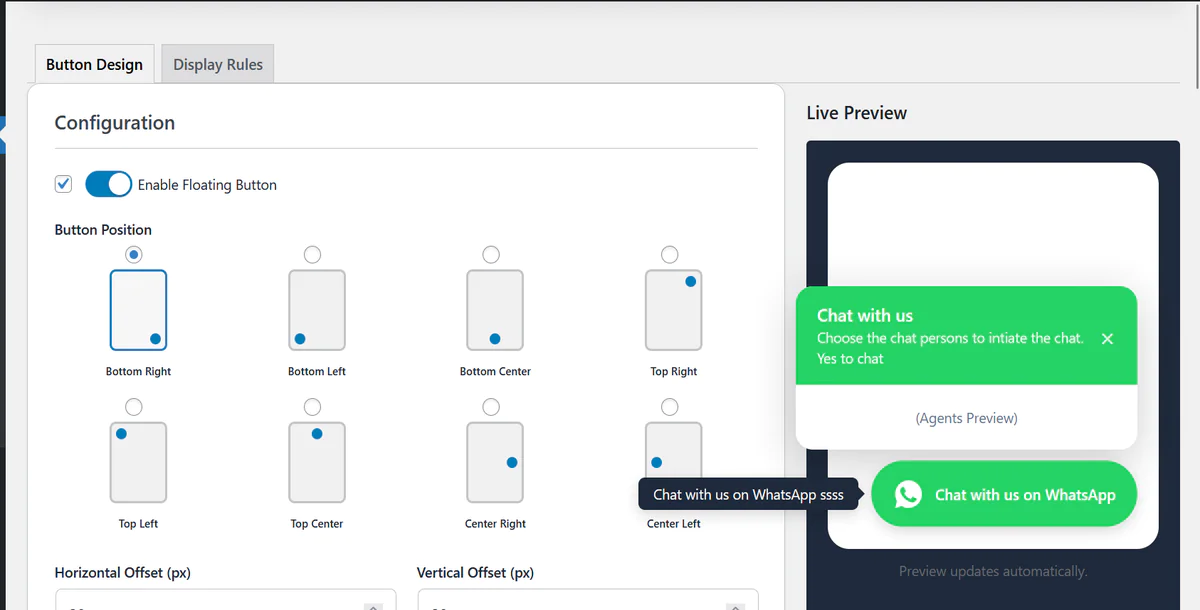The height and width of the screenshot is (610, 1200).
Task: Select the Bottom Right radio button
Action: click(134, 255)
